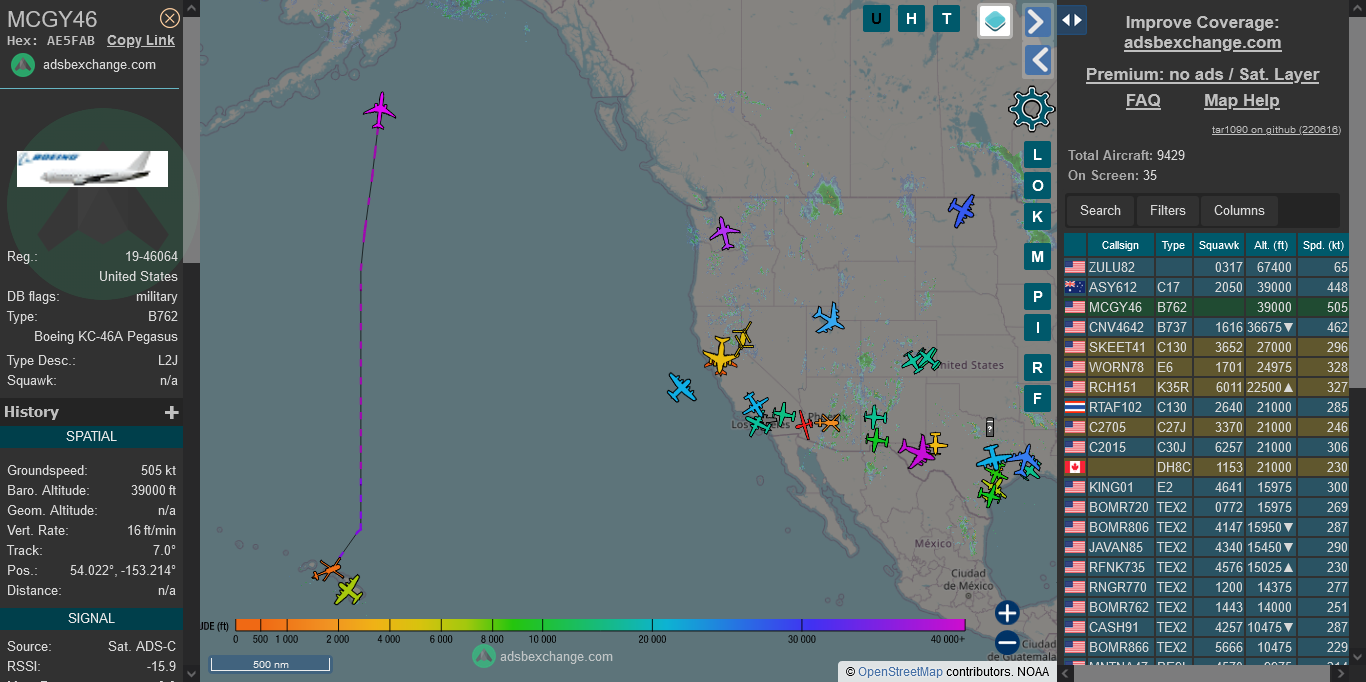Select the purple aircraft over the Pacific Northwest
The image size is (1366, 682).
(x=724, y=233)
